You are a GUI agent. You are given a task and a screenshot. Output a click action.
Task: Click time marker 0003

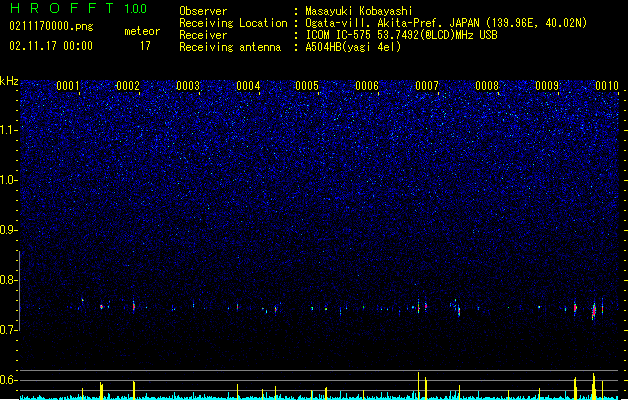188,85
